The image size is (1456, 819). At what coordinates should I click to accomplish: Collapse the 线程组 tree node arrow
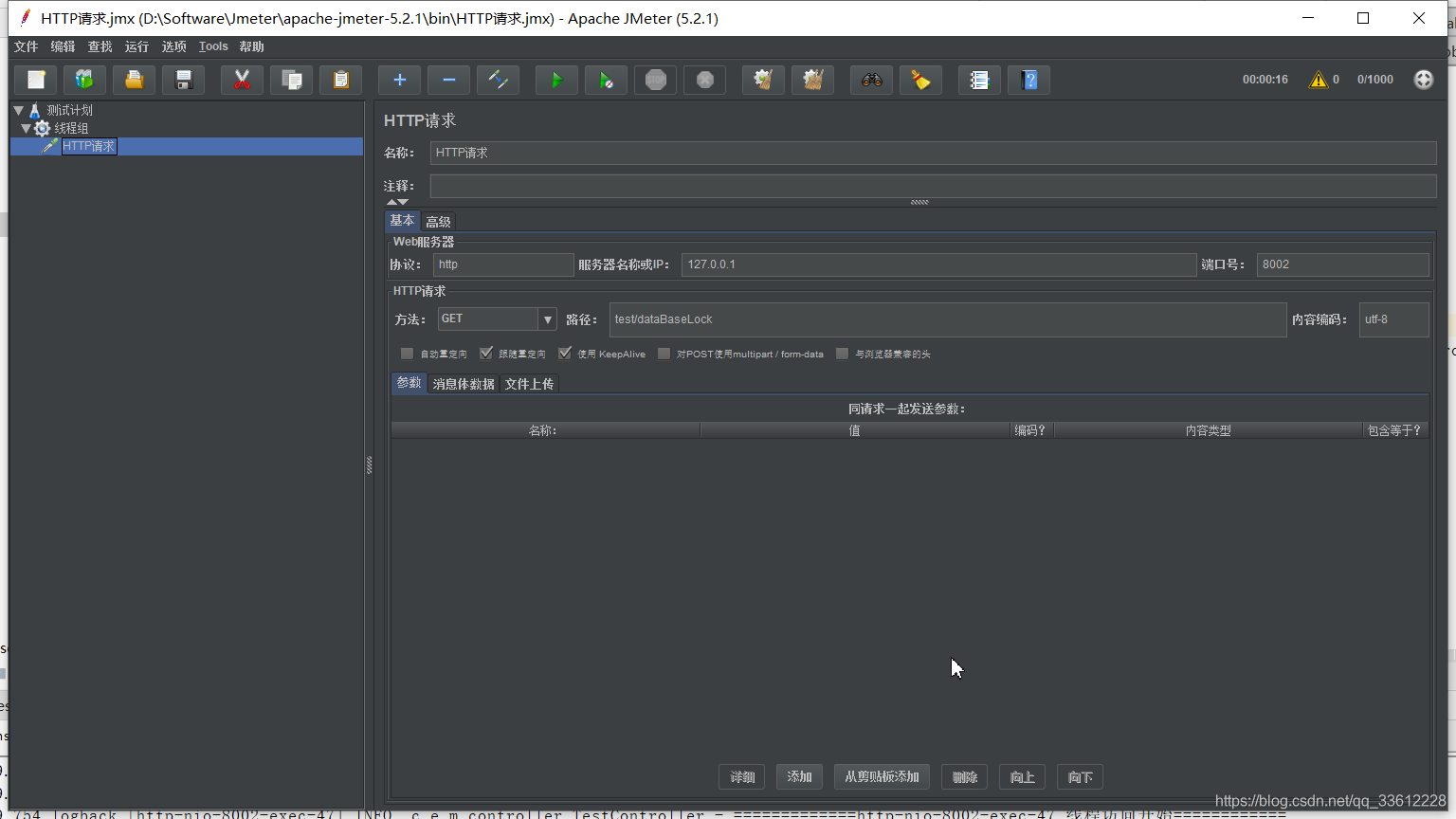(26, 128)
